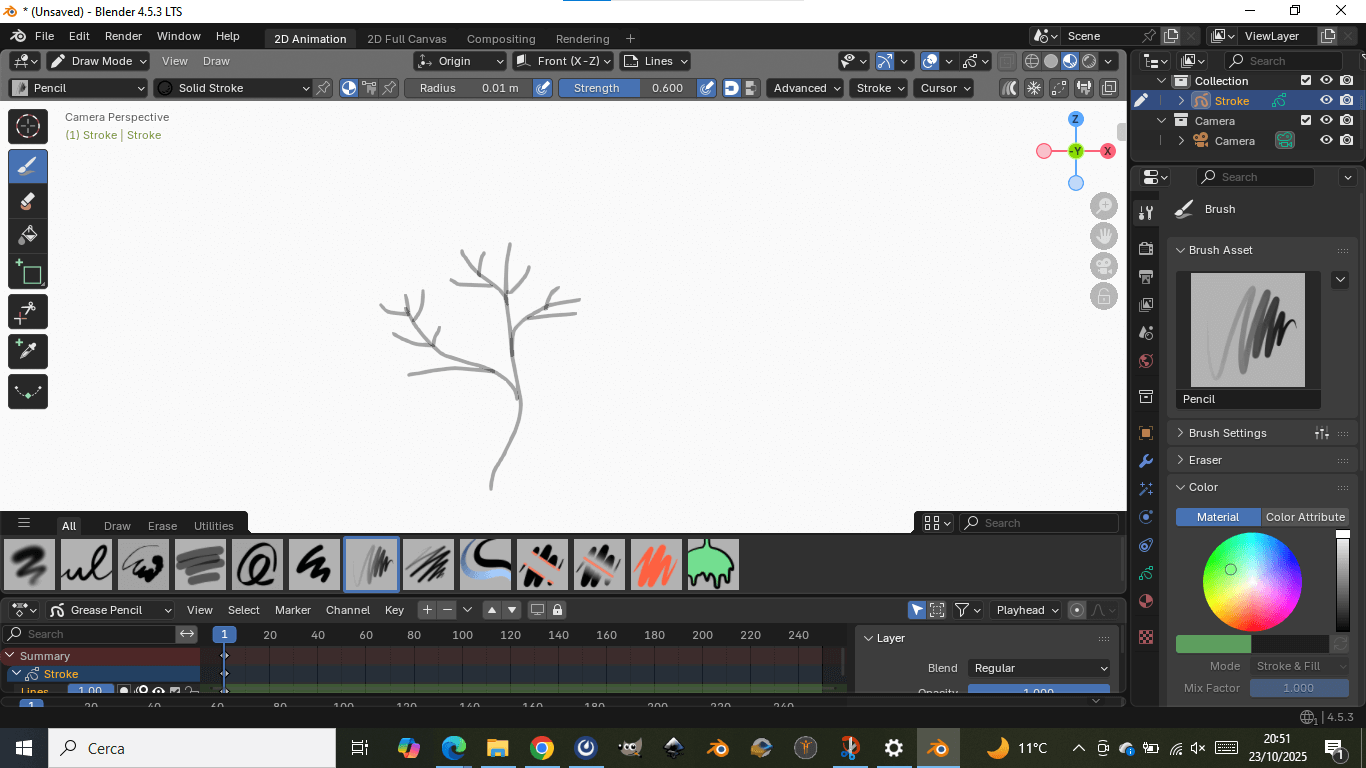Open the Render menu

coord(123,36)
